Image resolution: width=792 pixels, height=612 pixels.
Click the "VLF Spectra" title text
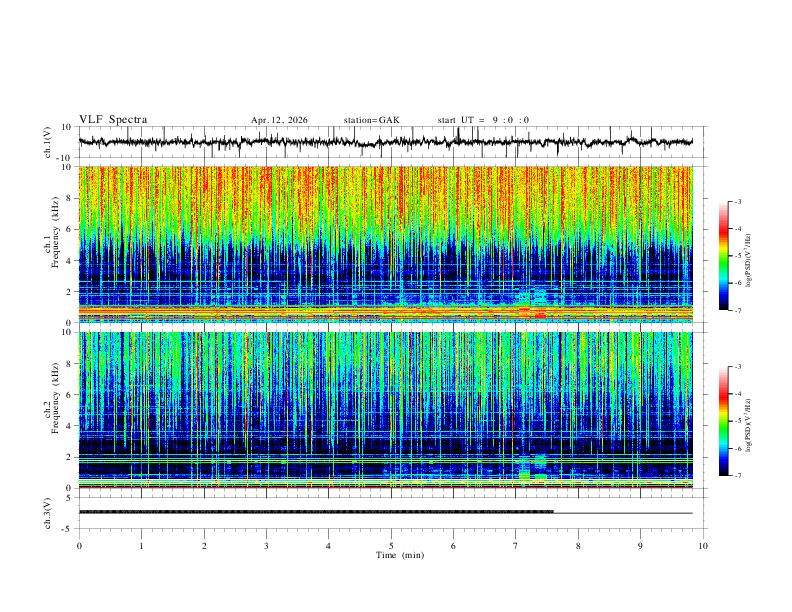[x=113, y=120]
